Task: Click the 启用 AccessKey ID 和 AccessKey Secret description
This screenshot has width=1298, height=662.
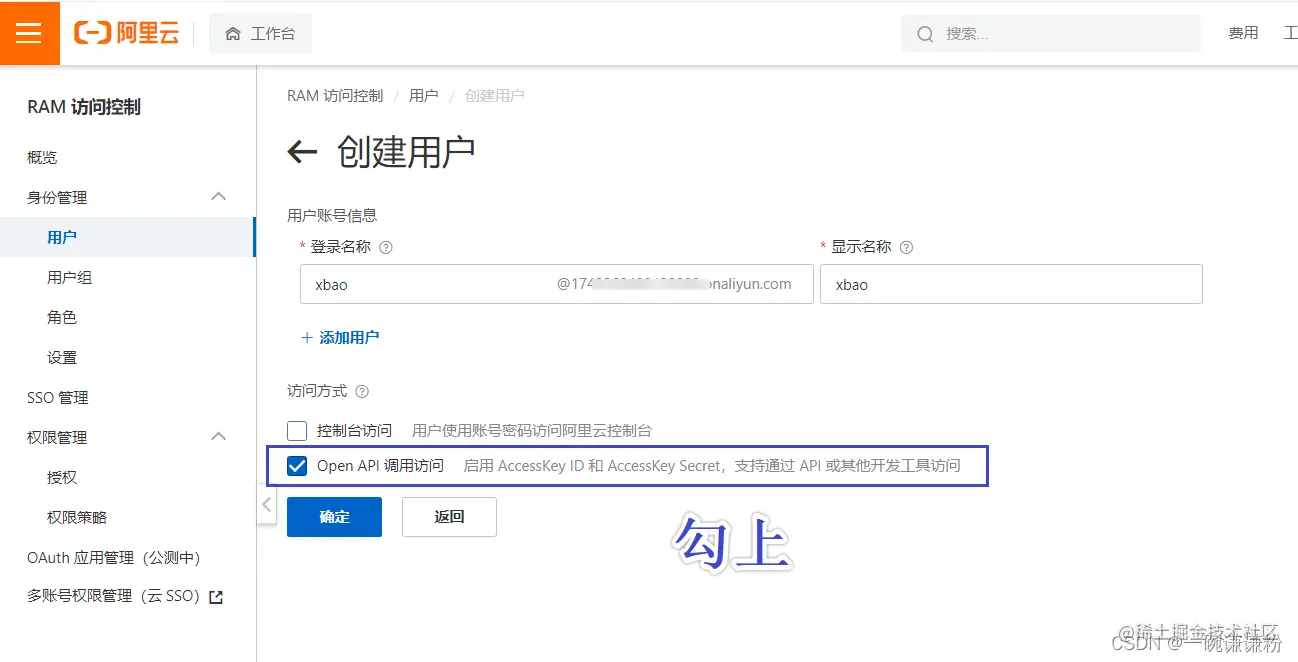Action: pyautogui.click(x=711, y=466)
